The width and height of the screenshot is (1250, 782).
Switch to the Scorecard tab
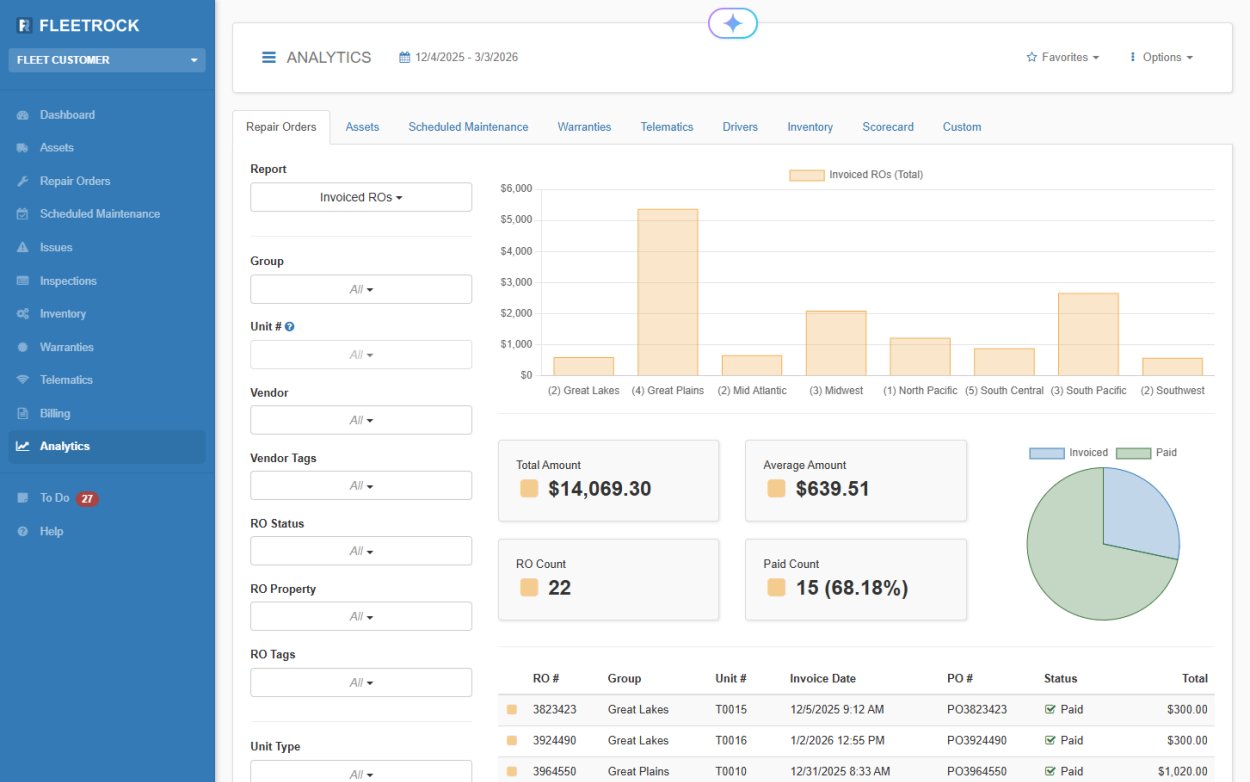click(x=888, y=127)
